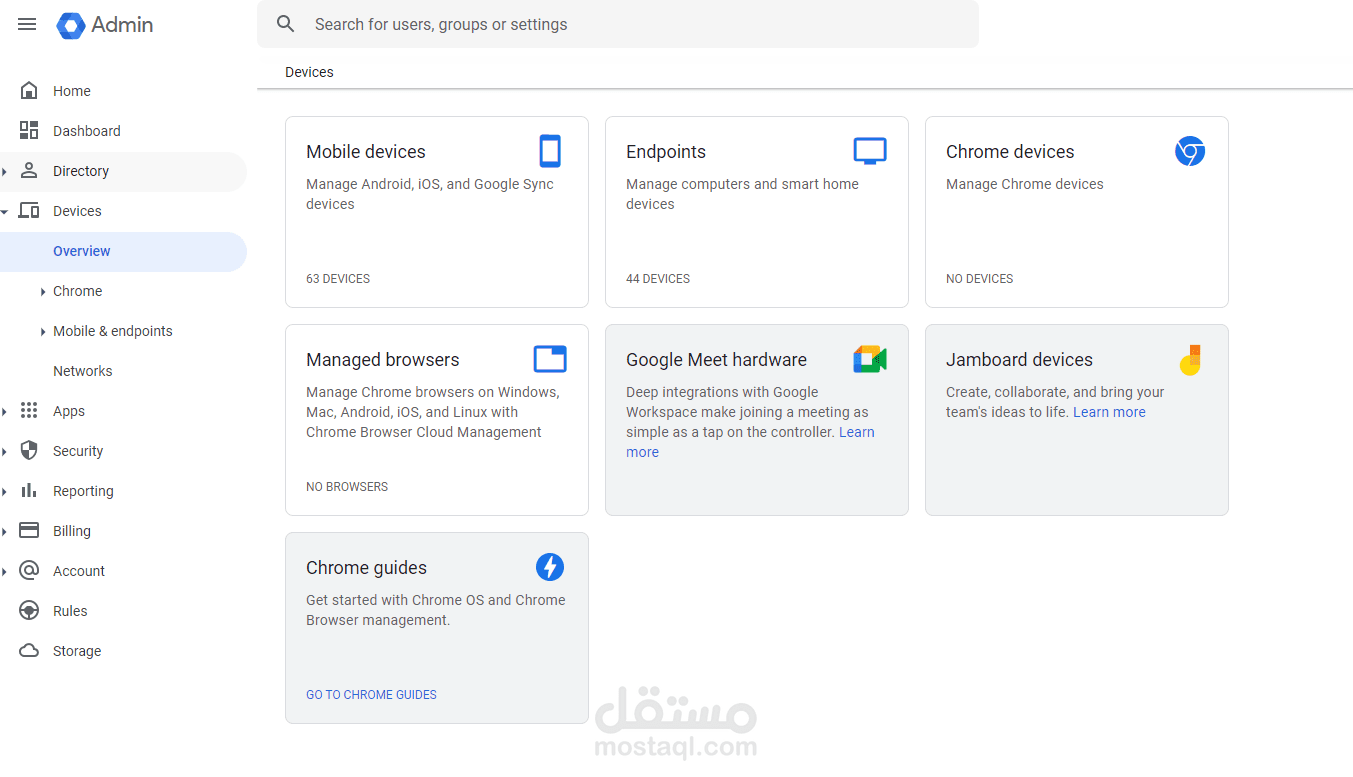The image size is (1353, 777).
Task: Click the Apps grid icon
Action: (29, 411)
